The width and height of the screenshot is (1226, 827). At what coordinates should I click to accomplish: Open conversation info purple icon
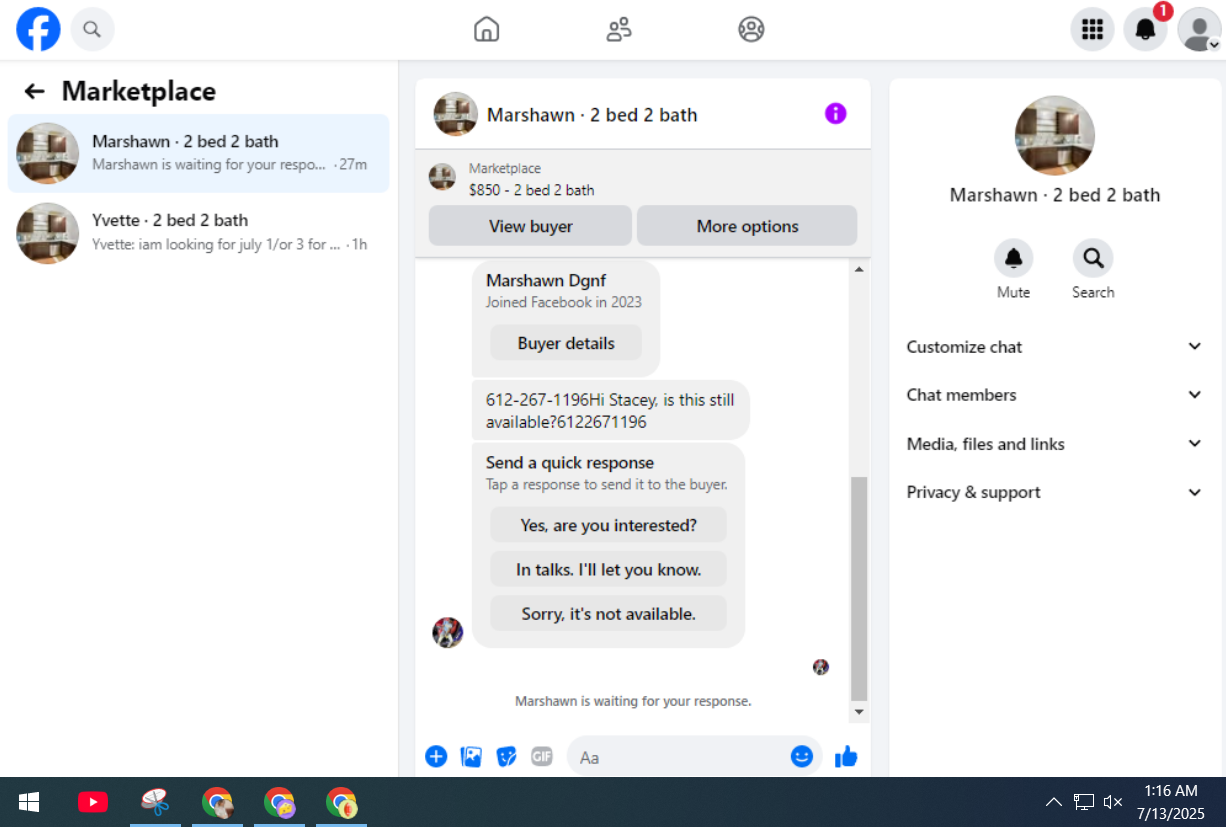[836, 114]
